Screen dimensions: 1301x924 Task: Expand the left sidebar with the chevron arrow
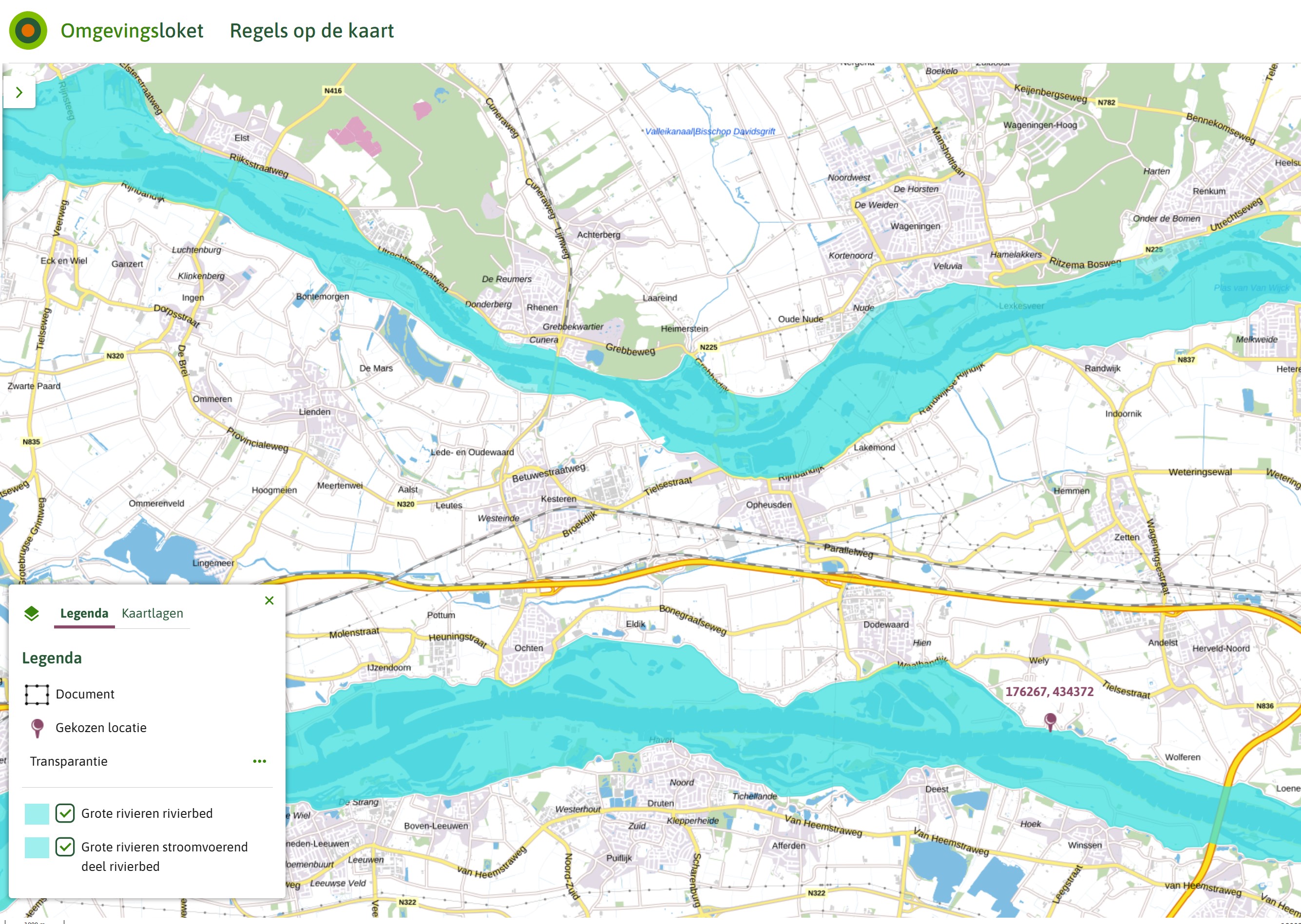pyautogui.click(x=19, y=92)
